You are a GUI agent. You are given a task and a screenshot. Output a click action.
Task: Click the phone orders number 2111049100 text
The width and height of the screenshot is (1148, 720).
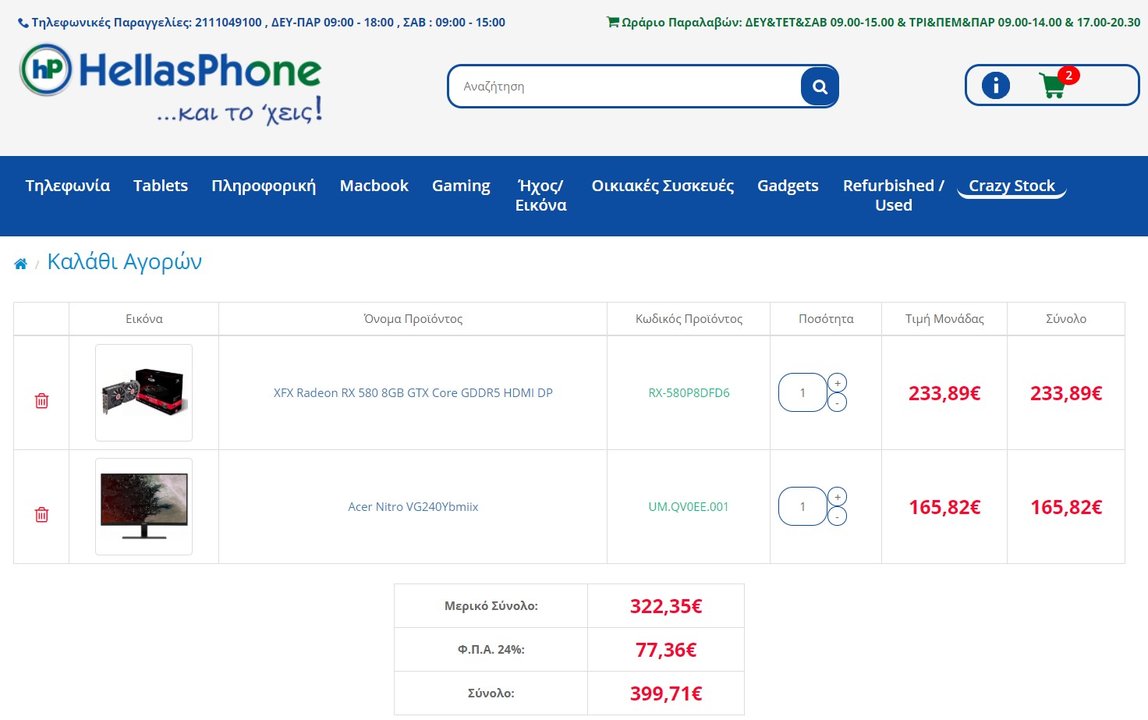(x=228, y=23)
